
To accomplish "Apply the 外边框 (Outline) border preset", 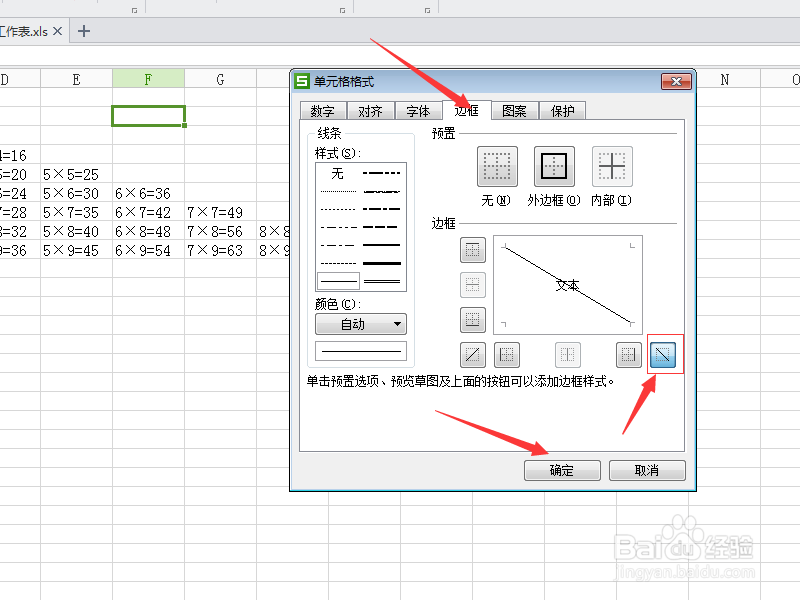I will pyautogui.click(x=553, y=165).
